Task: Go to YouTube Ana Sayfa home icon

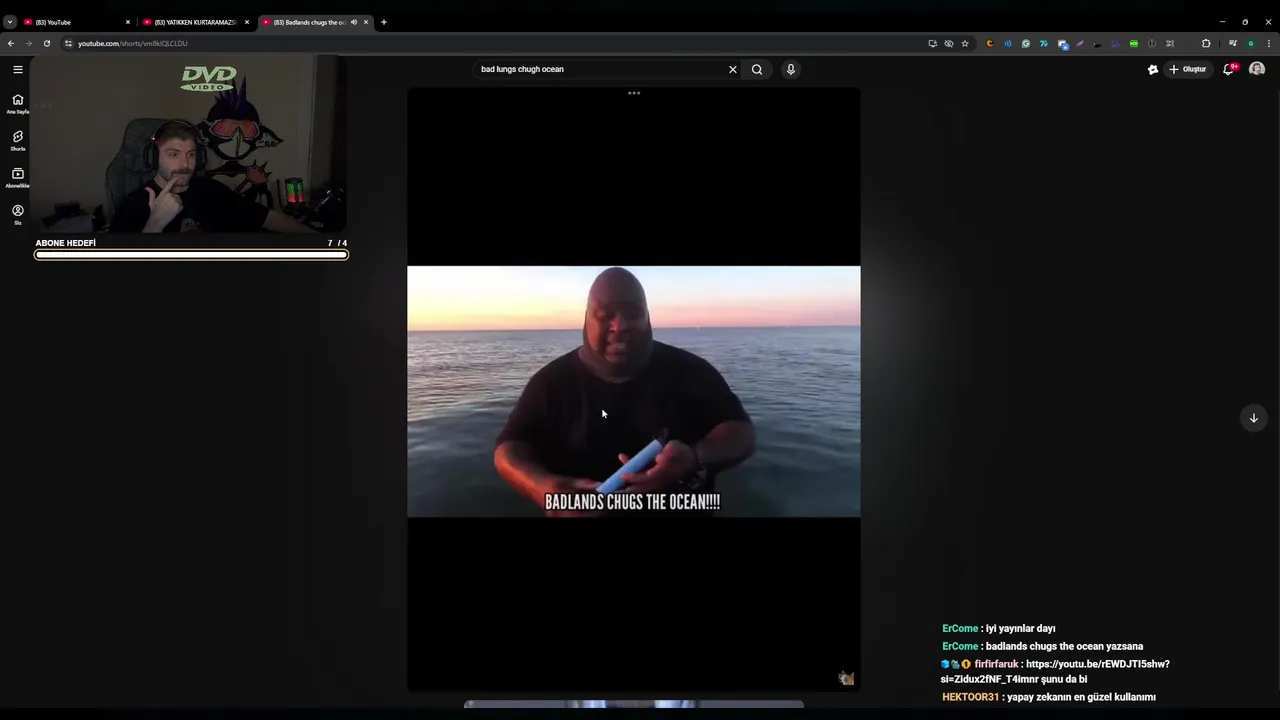Action: pyautogui.click(x=18, y=103)
